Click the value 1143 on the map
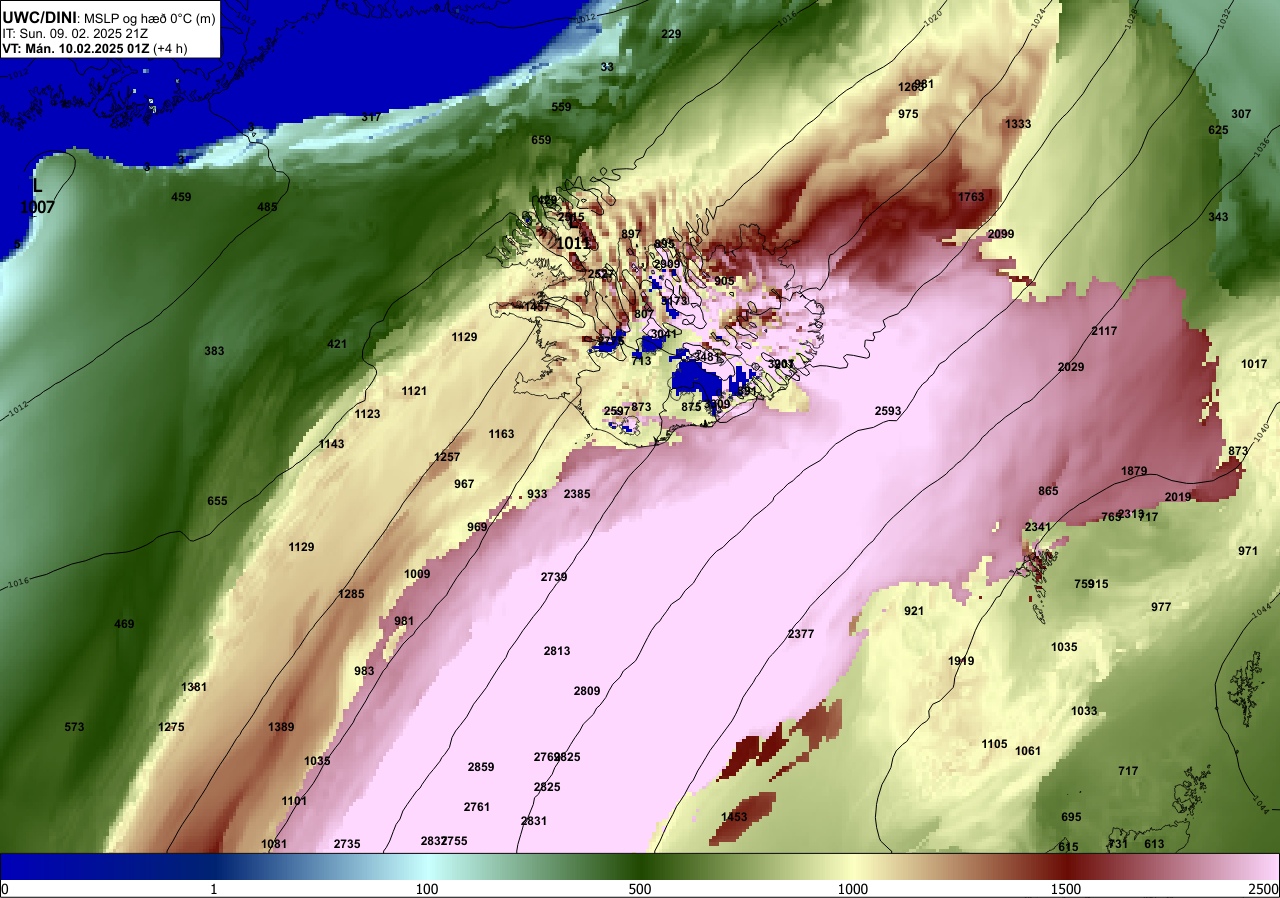Viewport: 1280px width, 898px height. click(x=331, y=444)
